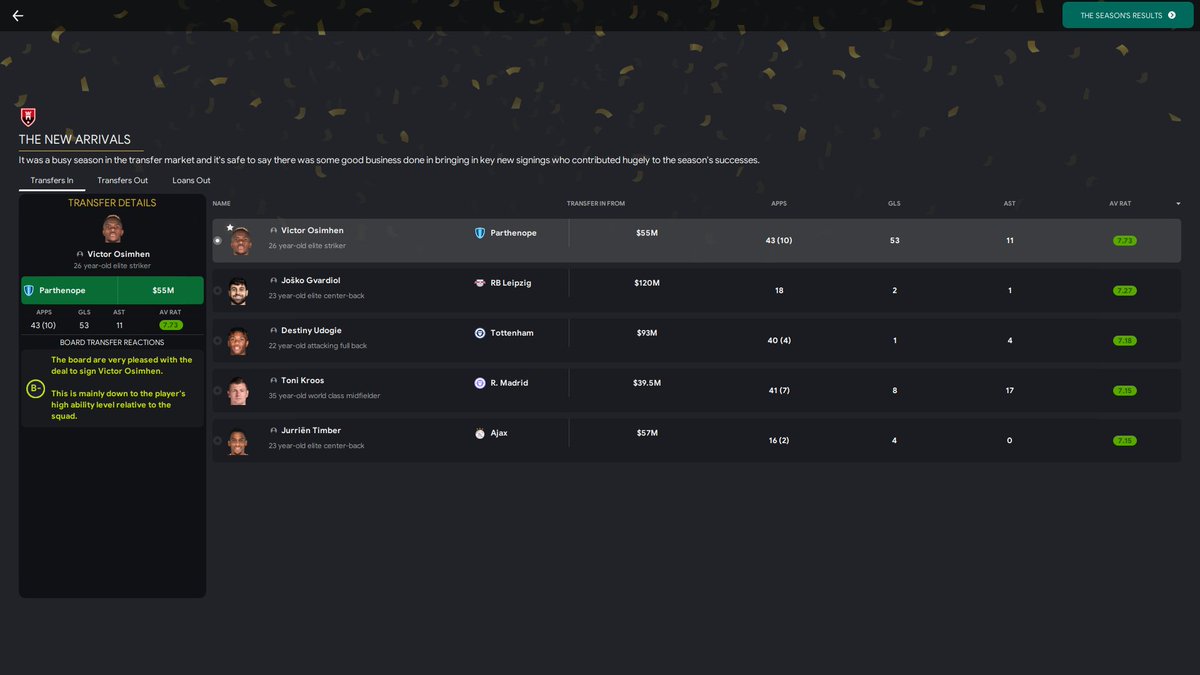The width and height of the screenshot is (1200, 675).
Task: Select Jurriën Timber row radio button
Action: pos(218,440)
